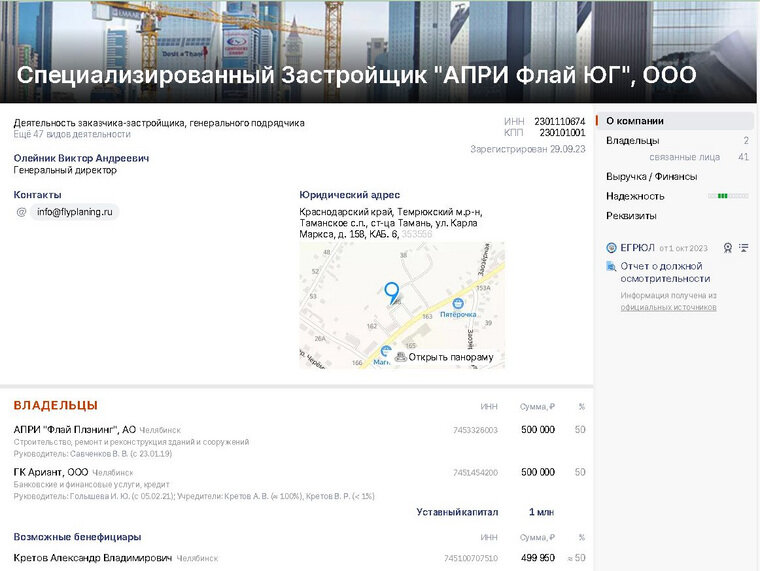Click Открыть панораму on the map

point(451,357)
